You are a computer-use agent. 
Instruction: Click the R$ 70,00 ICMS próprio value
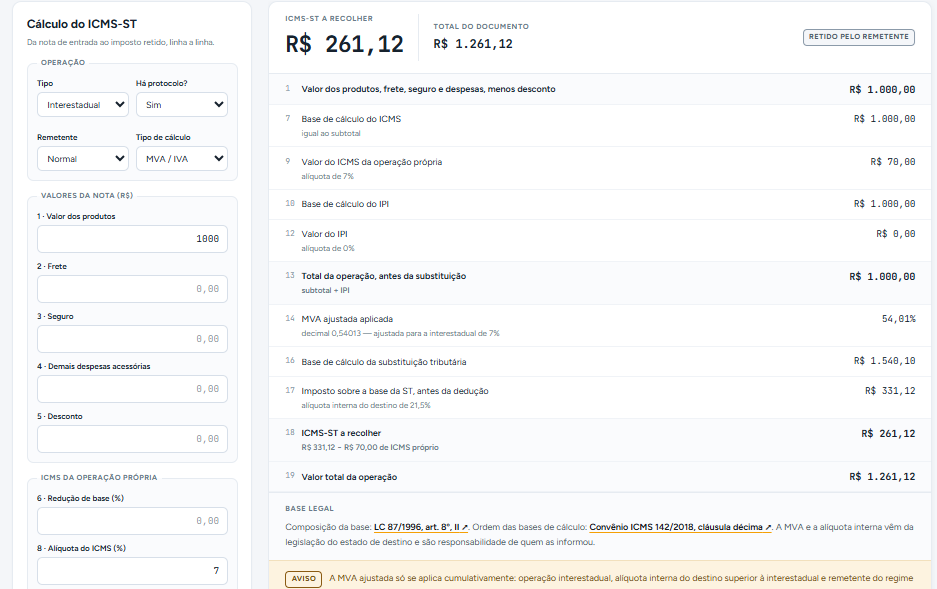(893, 162)
